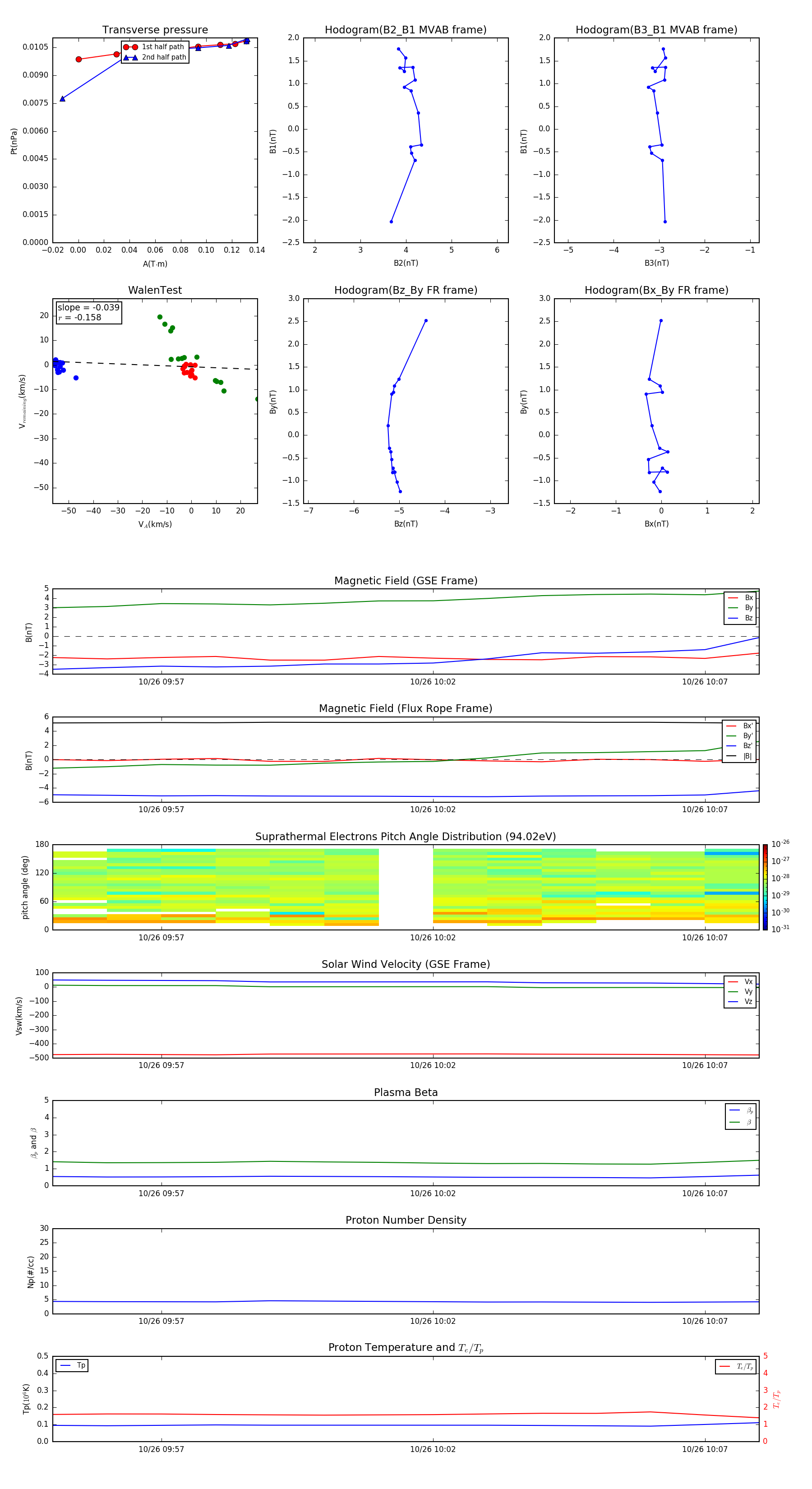Select the Te/Tp legend entry
The height and width of the screenshot is (1489, 812).
(x=736, y=1366)
